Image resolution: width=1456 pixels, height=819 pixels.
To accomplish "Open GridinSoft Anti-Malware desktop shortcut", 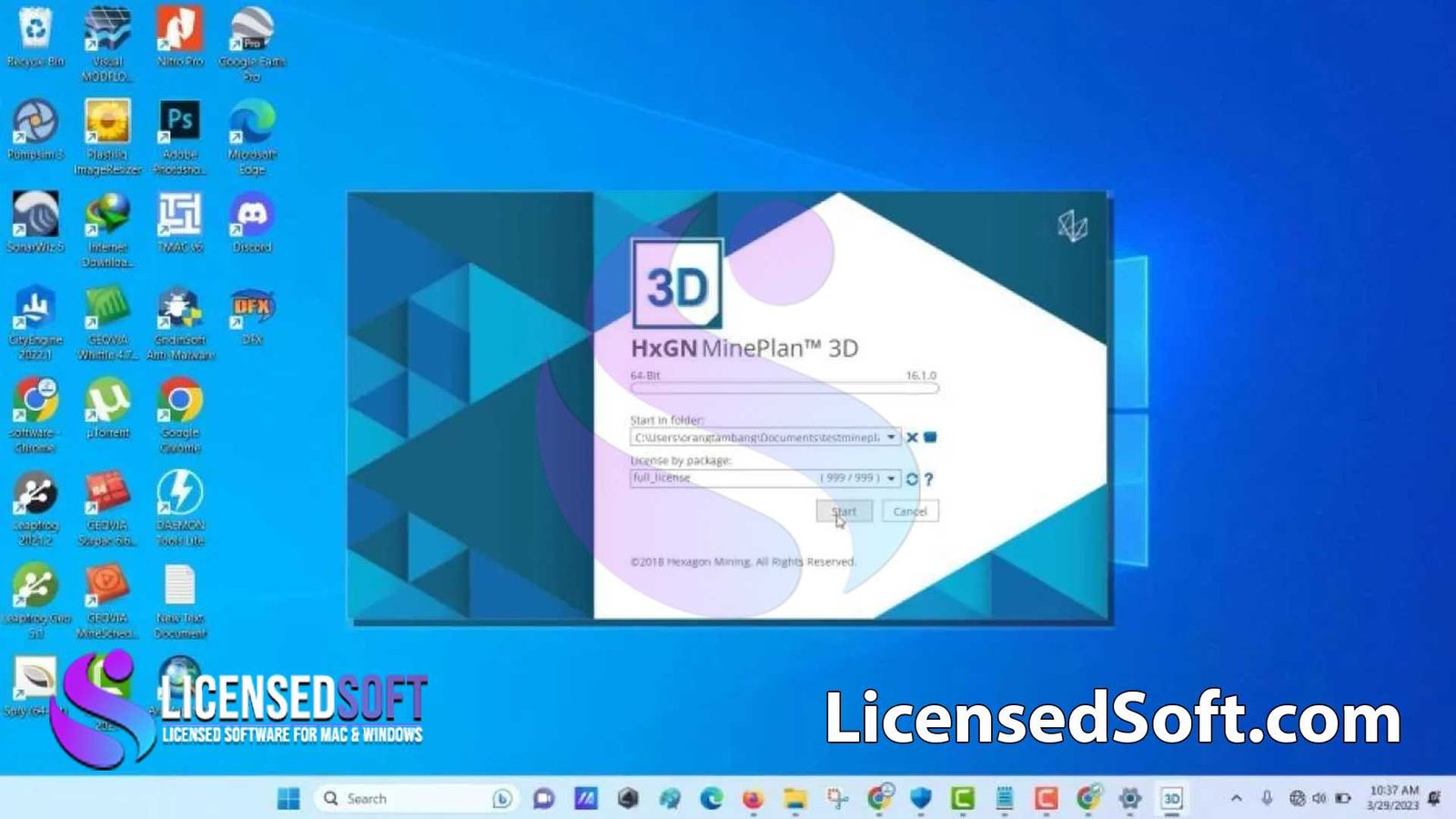I will (x=180, y=323).
